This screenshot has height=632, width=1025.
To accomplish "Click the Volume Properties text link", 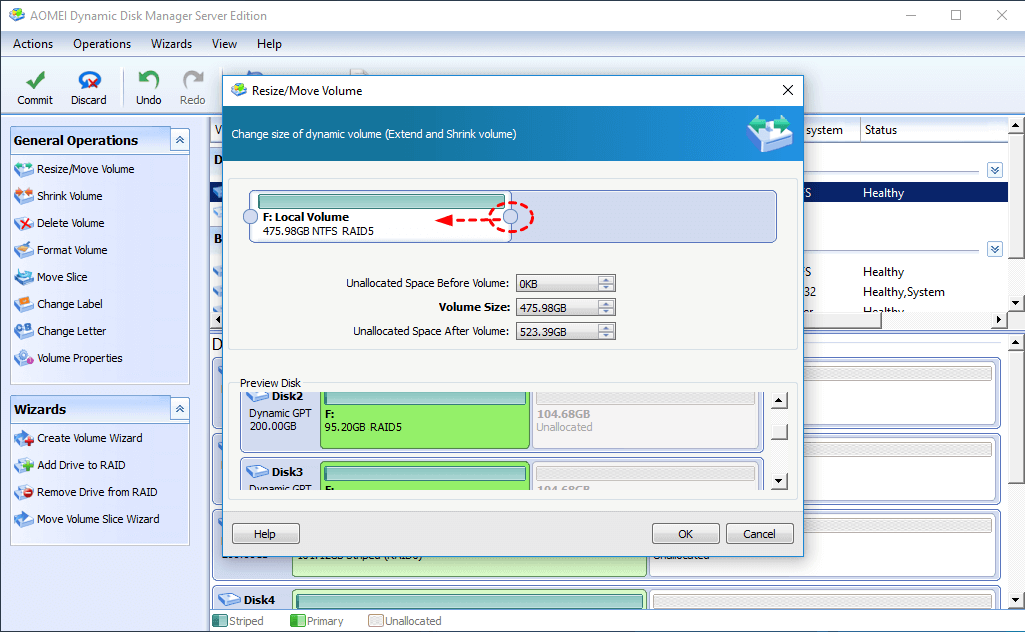I will pos(80,358).
